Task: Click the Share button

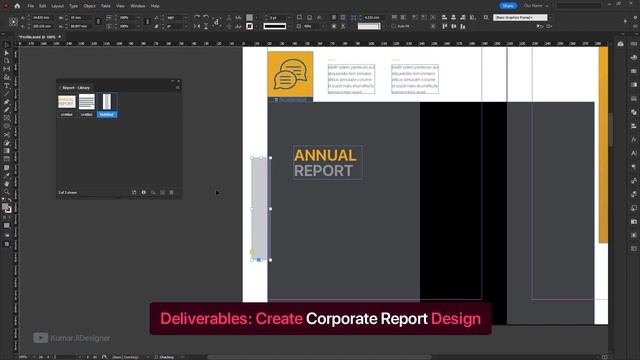Action: [x=508, y=6]
